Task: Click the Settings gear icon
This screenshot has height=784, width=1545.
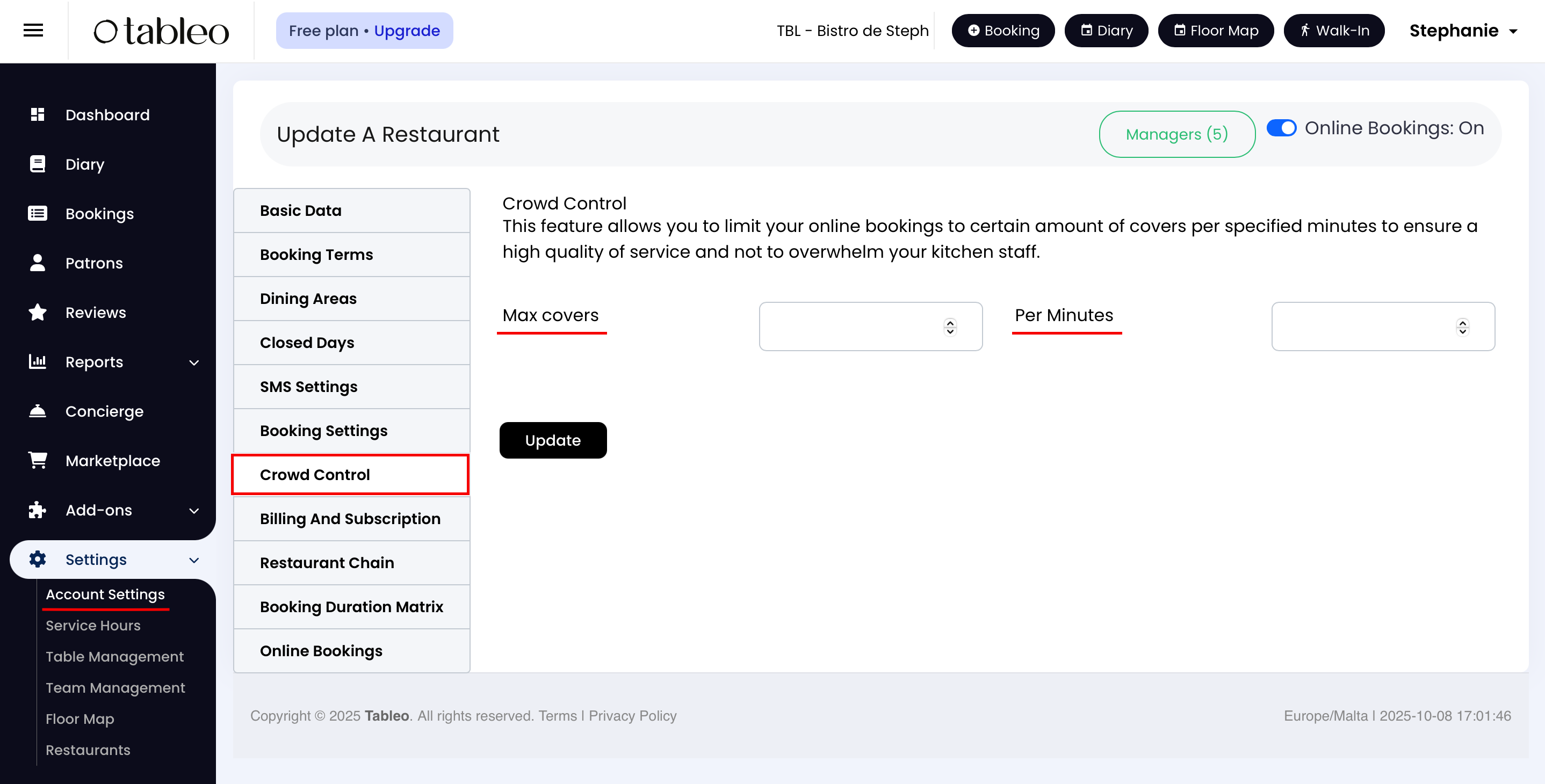Action: pos(38,559)
